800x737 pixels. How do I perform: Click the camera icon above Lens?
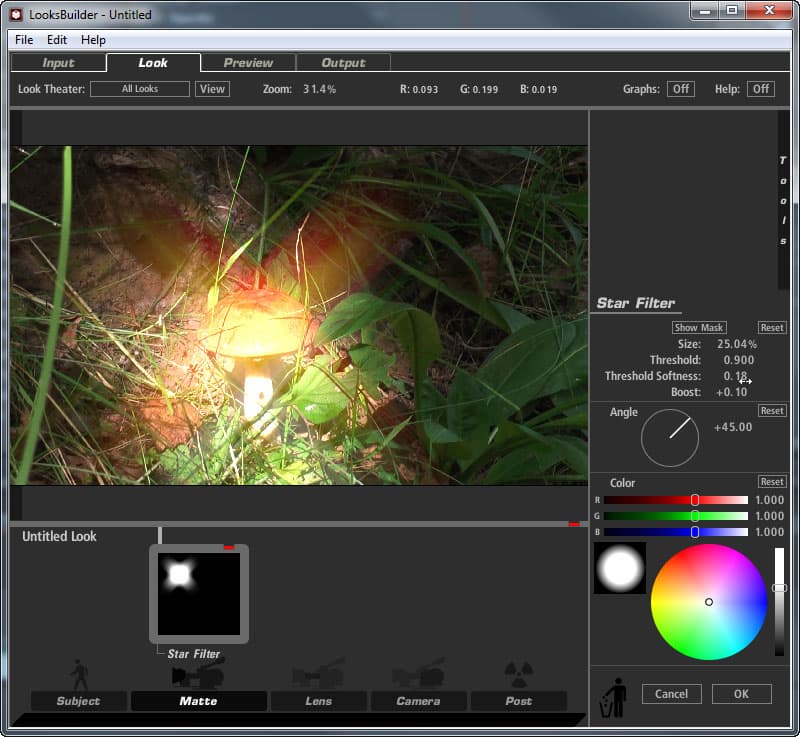[x=318, y=675]
